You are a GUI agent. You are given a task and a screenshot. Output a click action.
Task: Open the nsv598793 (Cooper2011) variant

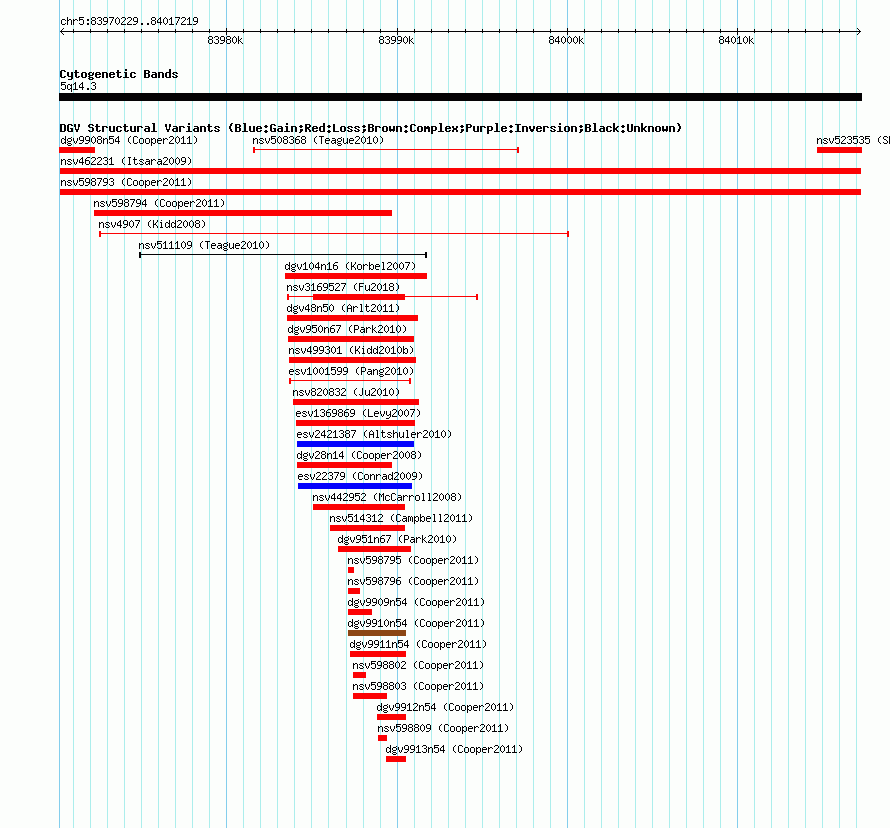click(x=126, y=182)
